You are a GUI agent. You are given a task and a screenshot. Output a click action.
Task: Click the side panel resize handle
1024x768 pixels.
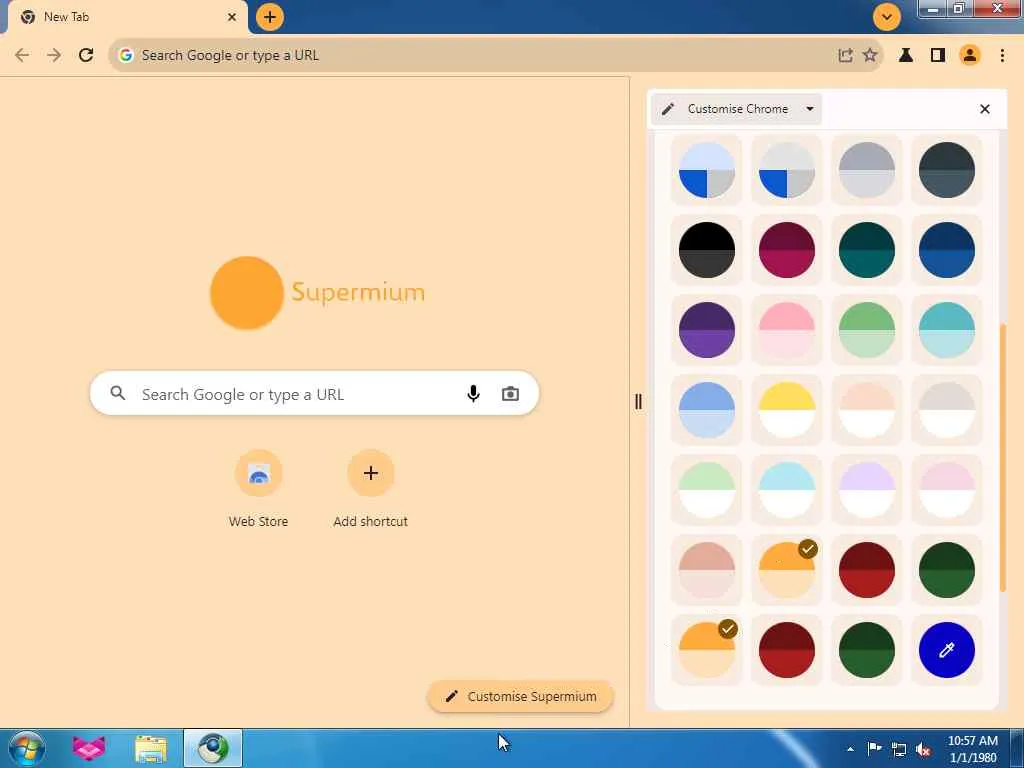click(638, 402)
